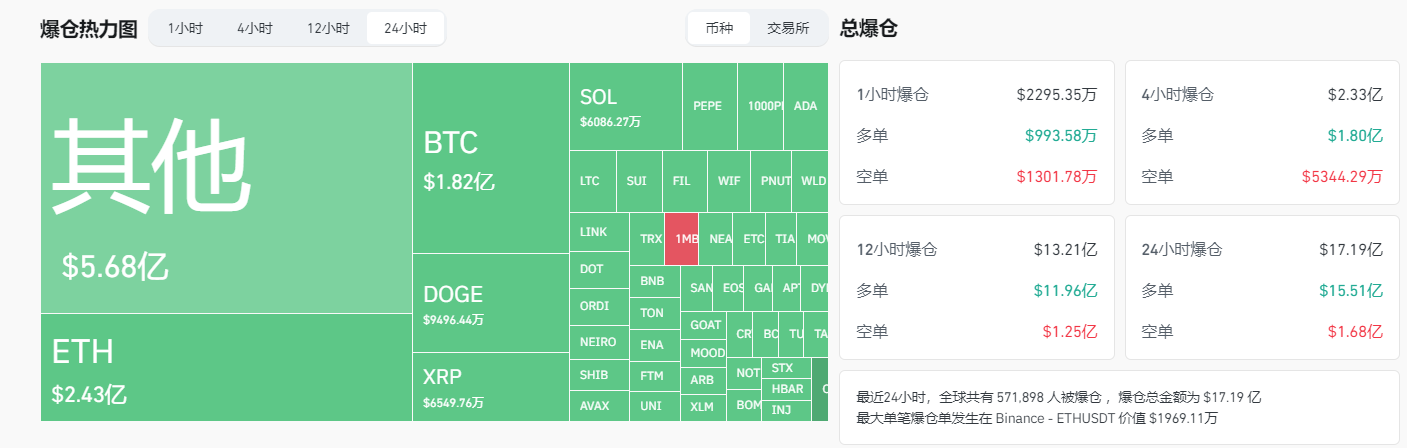Click the LTC heatmap tile
The height and width of the screenshot is (448, 1407).
point(592,181)
